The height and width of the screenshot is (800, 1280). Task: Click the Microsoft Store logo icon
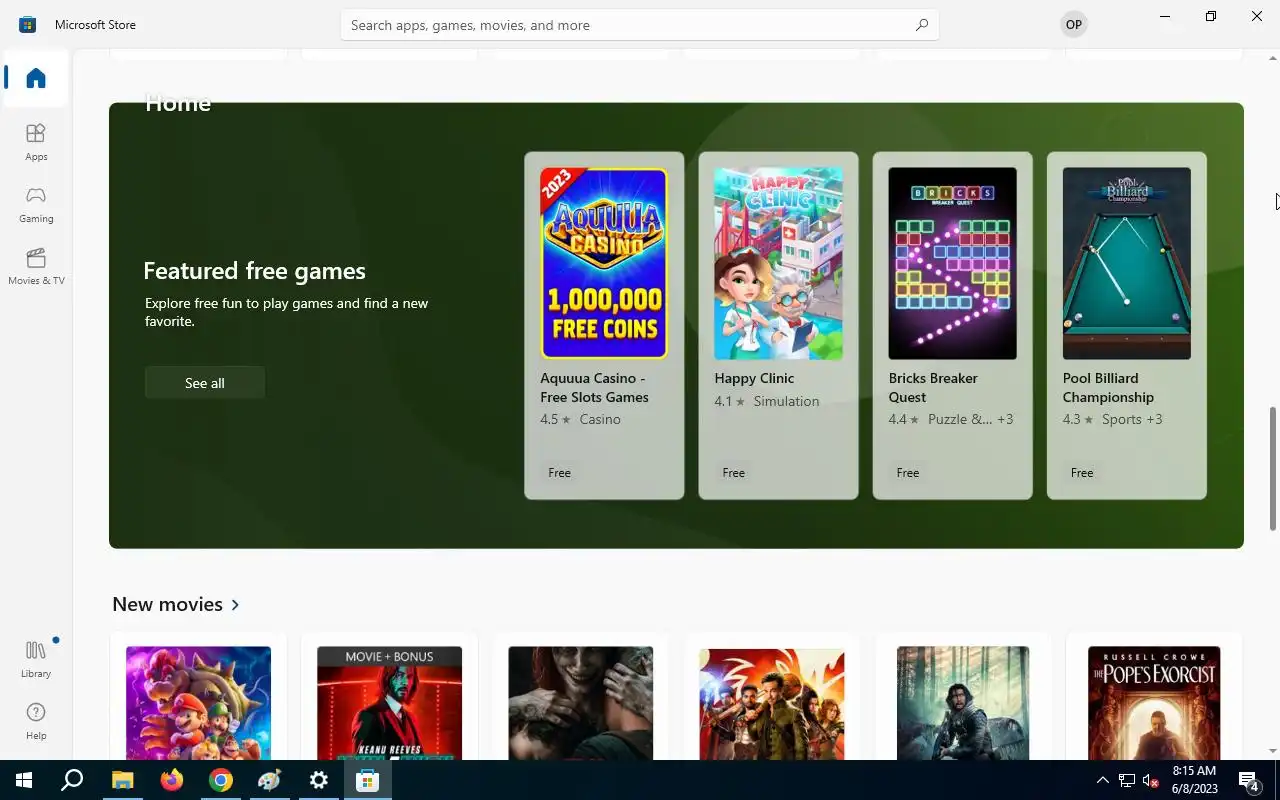(x=27, y=24)
